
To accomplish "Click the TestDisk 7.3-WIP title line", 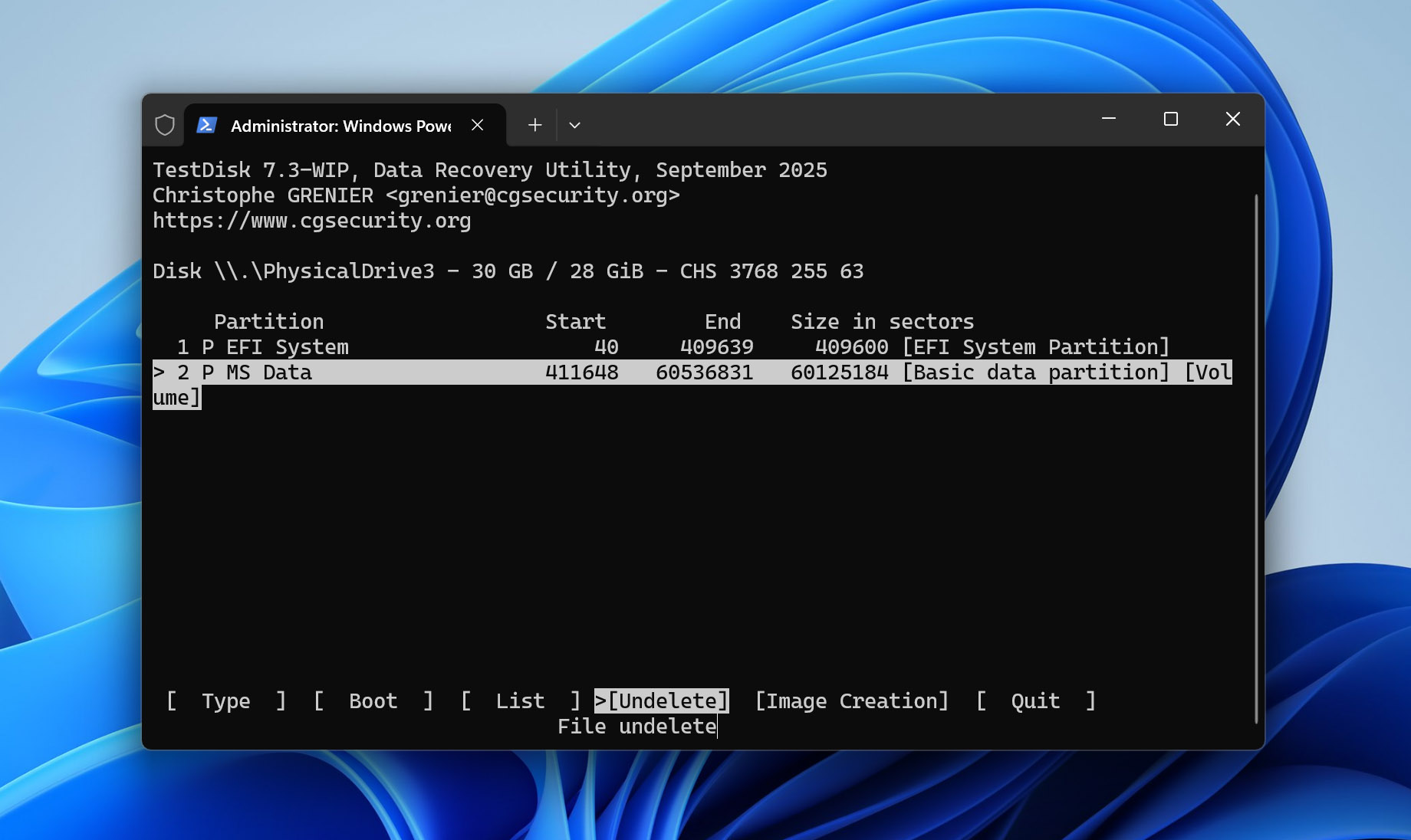I will tap(490, 170).
